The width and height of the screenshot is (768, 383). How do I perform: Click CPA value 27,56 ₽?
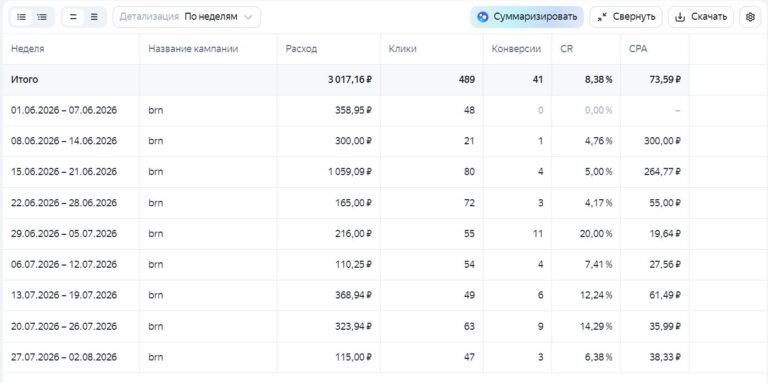point(665,264)
